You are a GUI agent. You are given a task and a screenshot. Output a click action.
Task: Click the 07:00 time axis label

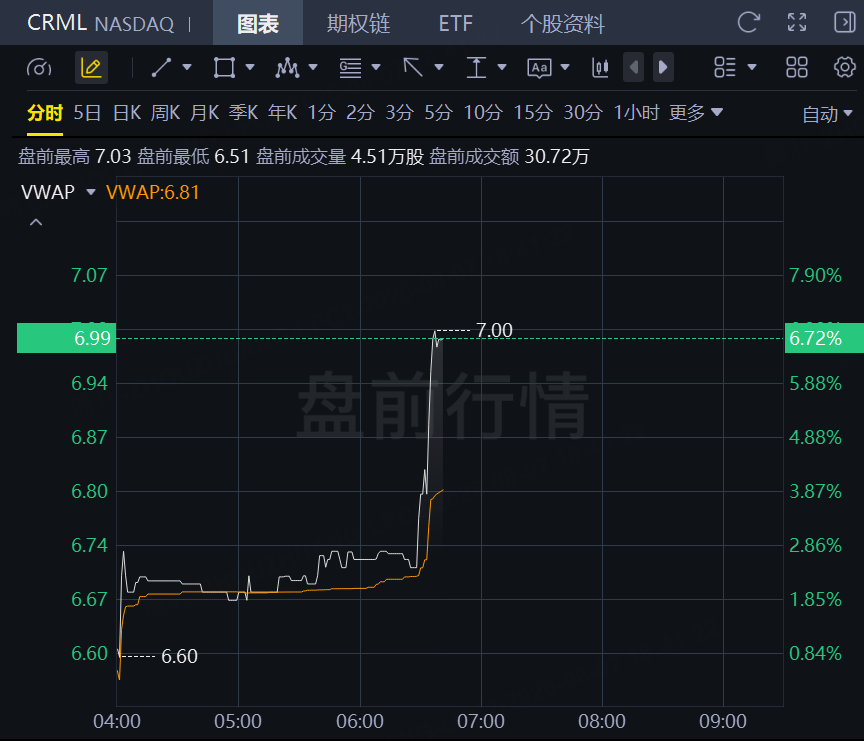[480, 721]
